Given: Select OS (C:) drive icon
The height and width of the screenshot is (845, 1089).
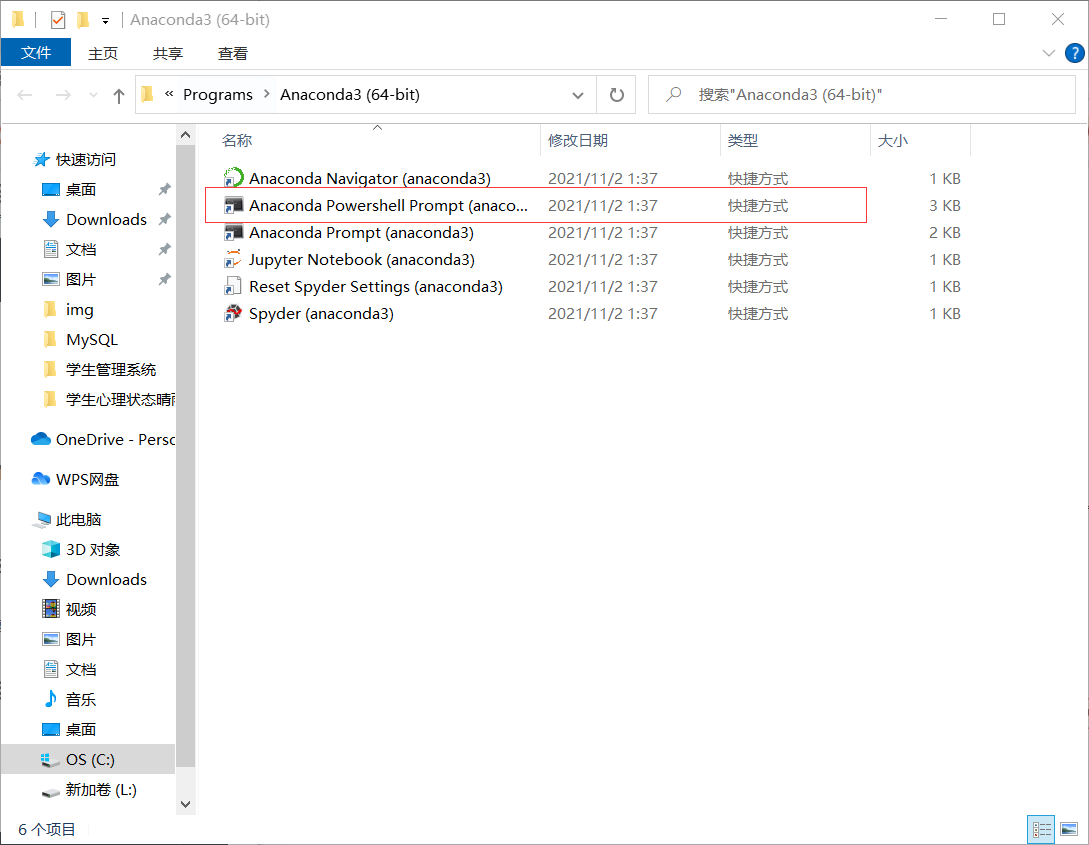Looking at the screenshot, I should (51, 760).
